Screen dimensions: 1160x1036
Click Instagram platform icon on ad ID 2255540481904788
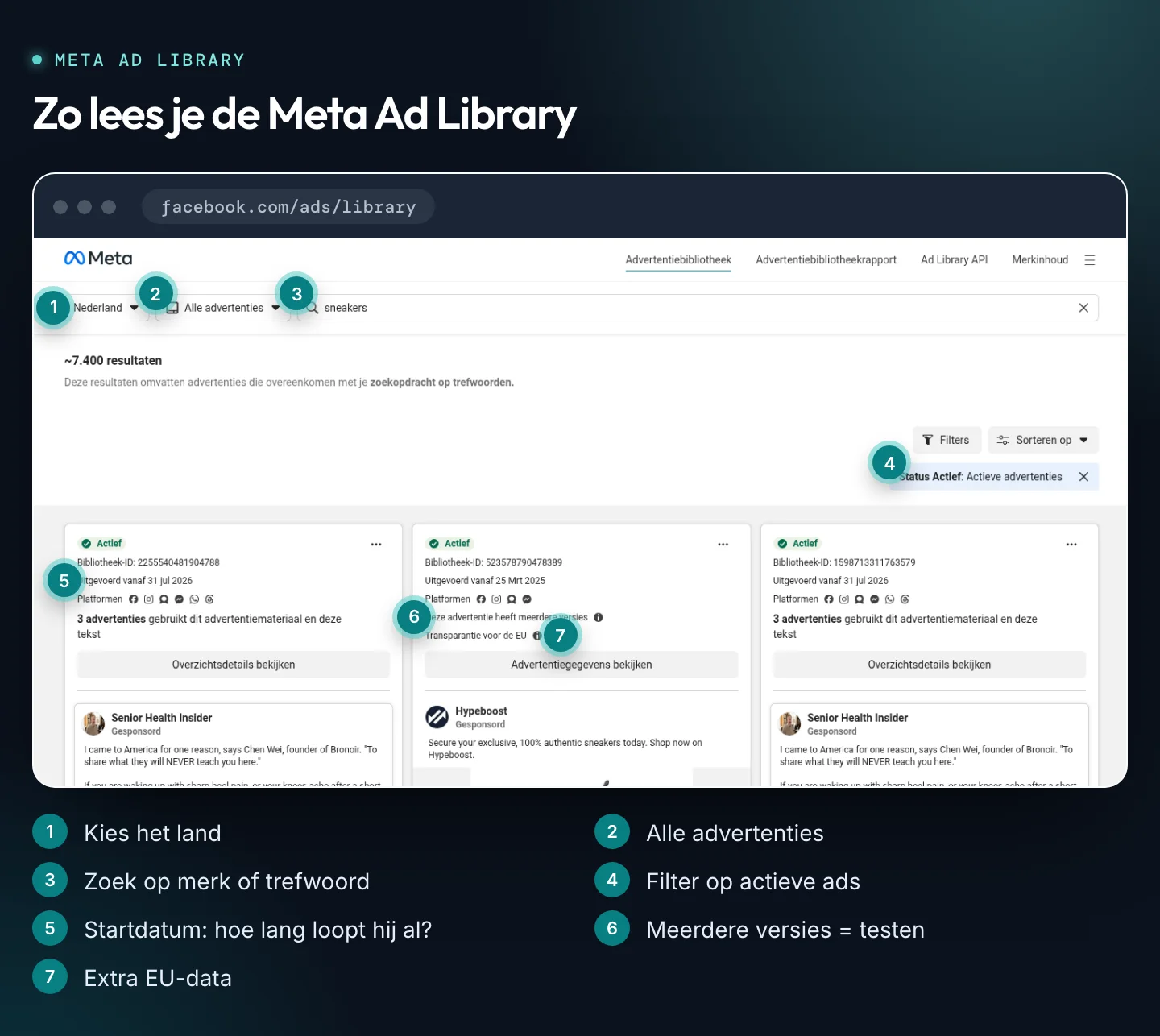click(148, 599)
